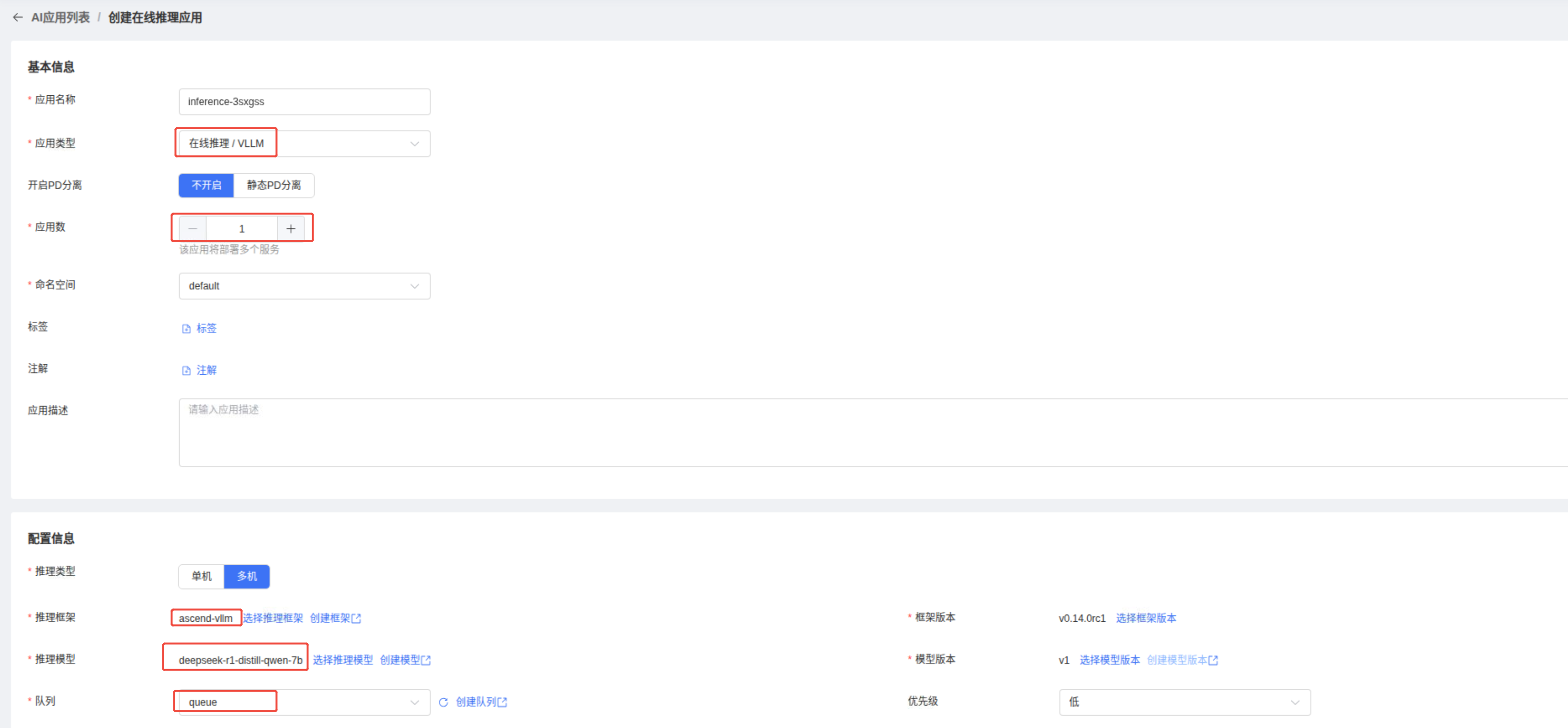Click the 注解 add icon
The width and height of the screenshot is (1568, 728).
(x=186, y=370)
